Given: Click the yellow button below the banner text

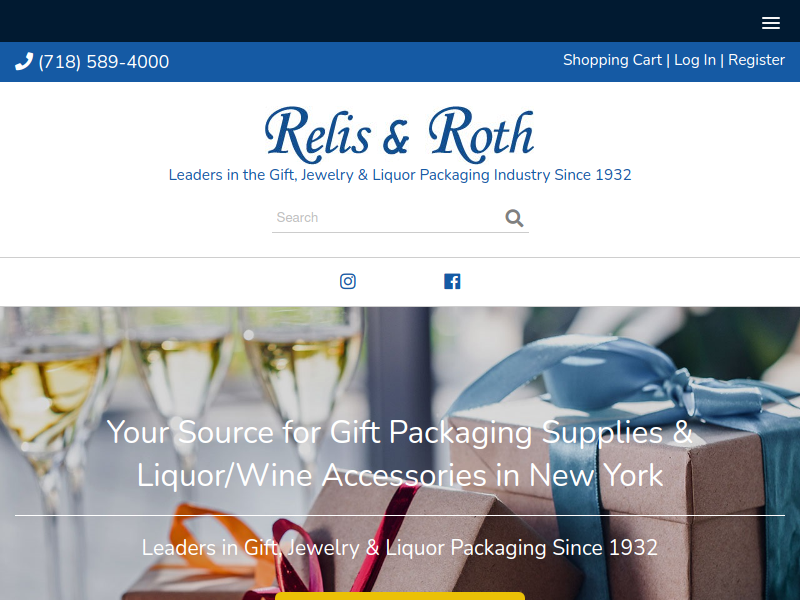Looking at the screenshot, I should tap(400, 596).
